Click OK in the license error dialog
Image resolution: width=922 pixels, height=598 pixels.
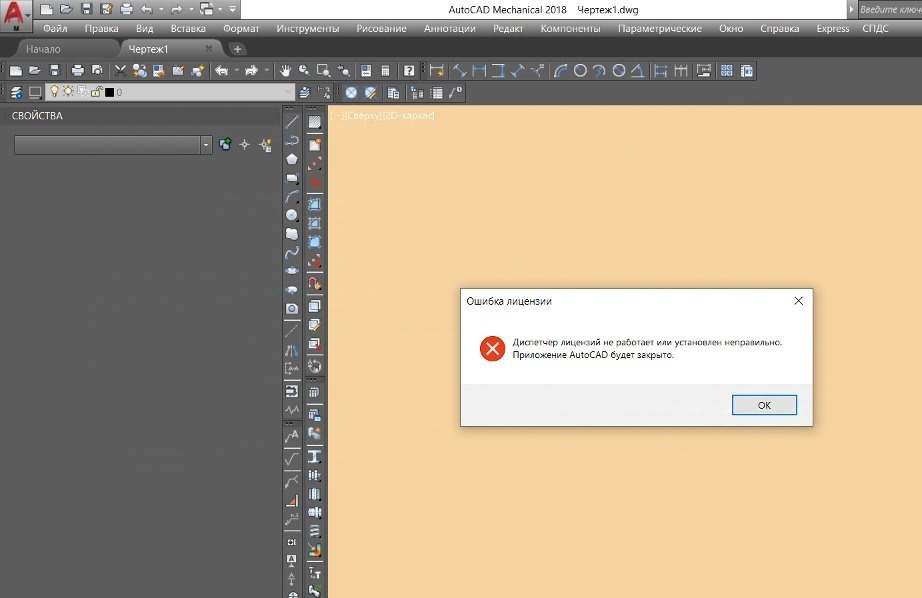[x=764, y=405]
